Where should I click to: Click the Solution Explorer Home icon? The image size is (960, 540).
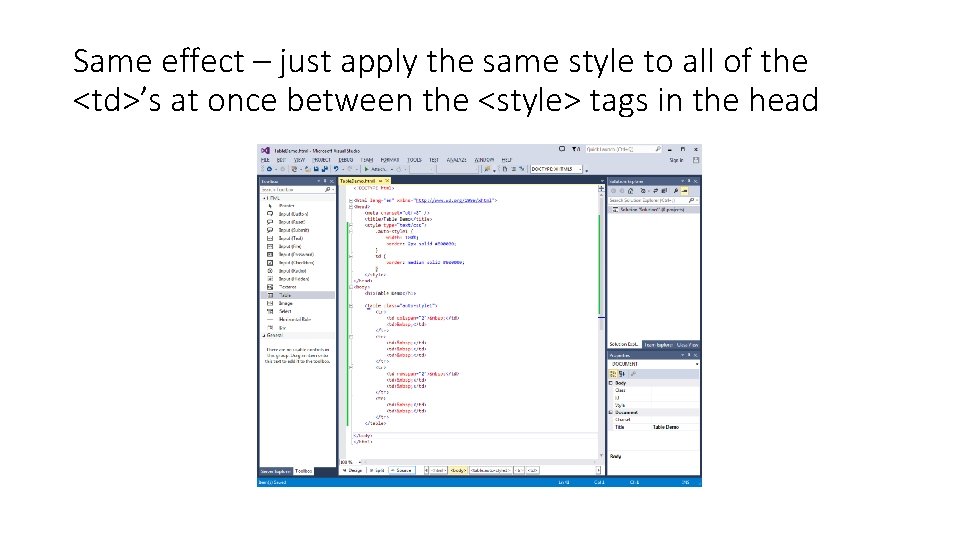[x=631, y=191]
